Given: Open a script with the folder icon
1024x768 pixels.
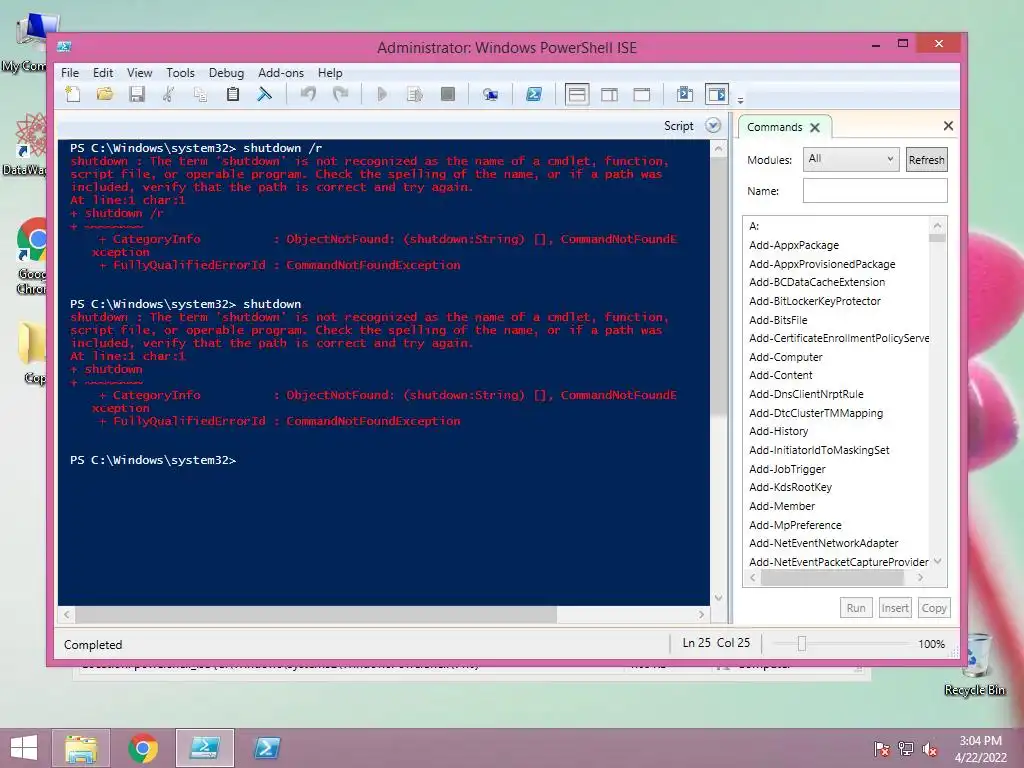Looking at the screenshot, I should tap(104, 95).
